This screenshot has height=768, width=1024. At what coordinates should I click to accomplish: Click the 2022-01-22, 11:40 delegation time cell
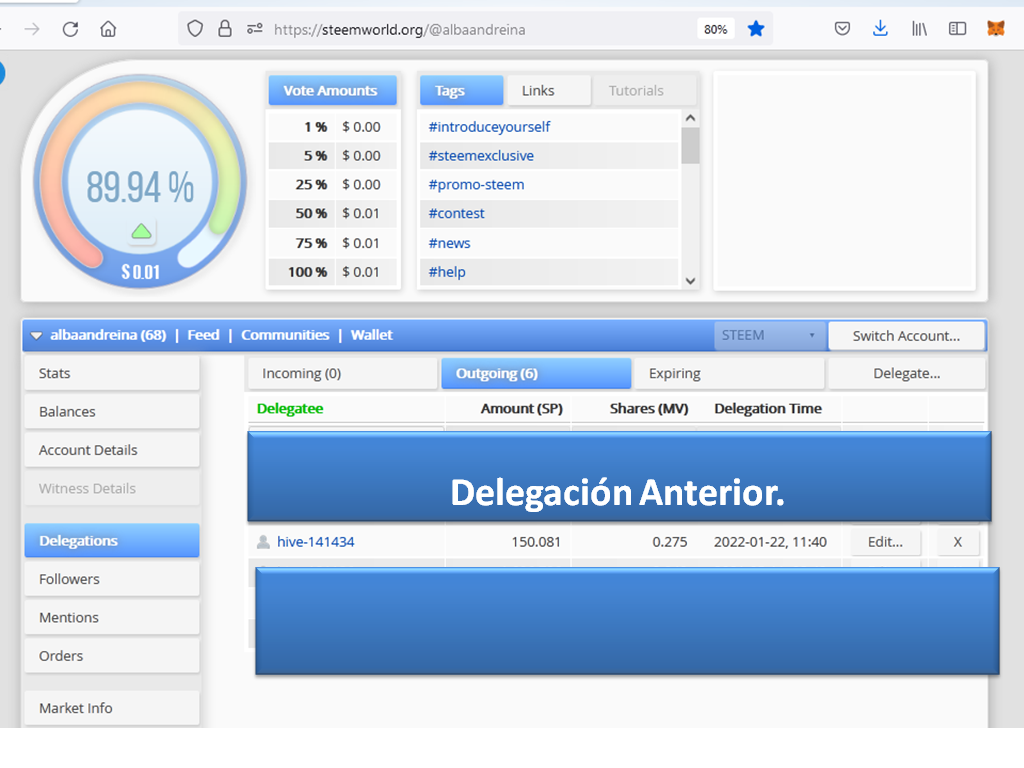(x=770, y=542)
